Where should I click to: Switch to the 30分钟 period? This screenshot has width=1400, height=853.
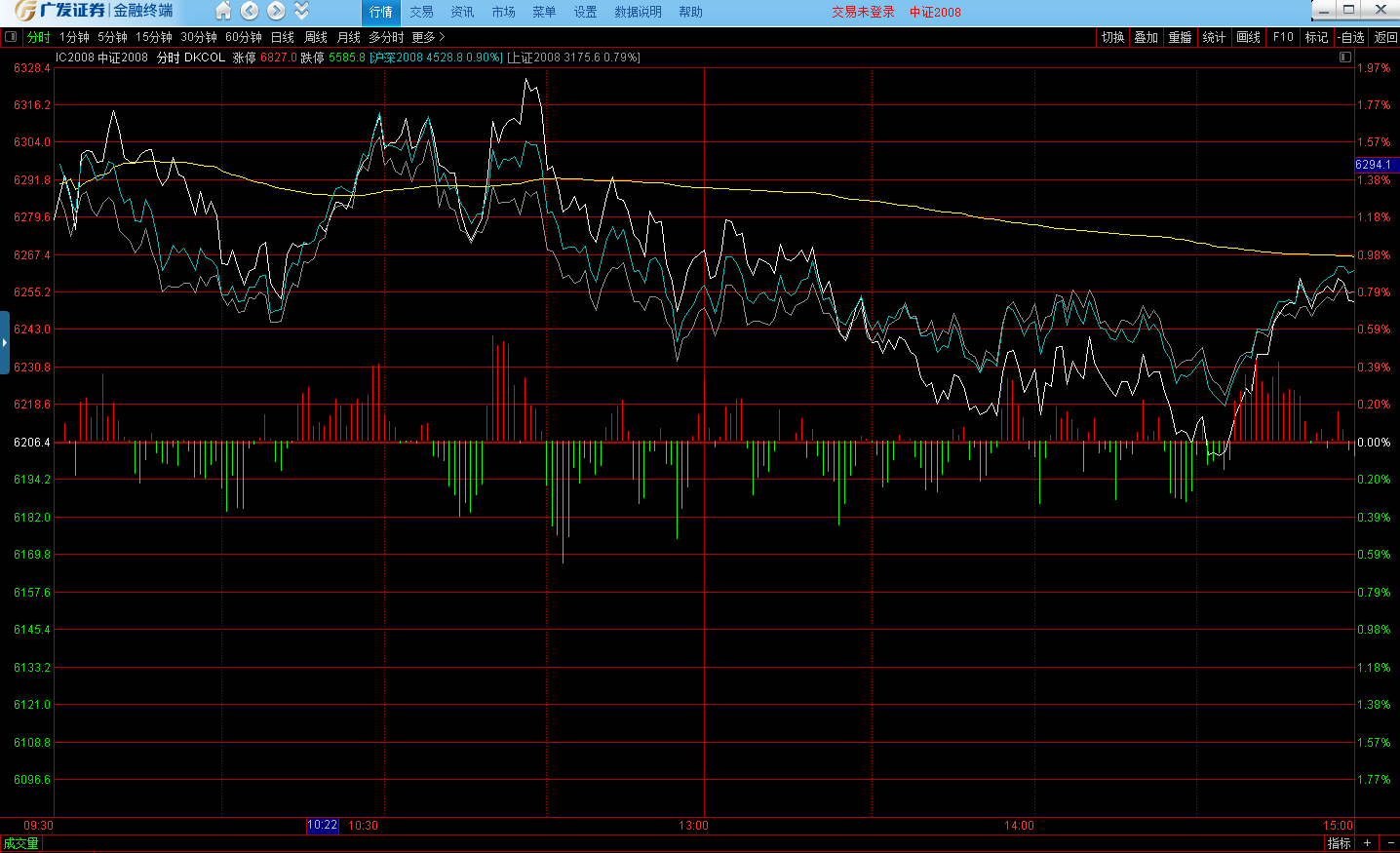(199, 37)
